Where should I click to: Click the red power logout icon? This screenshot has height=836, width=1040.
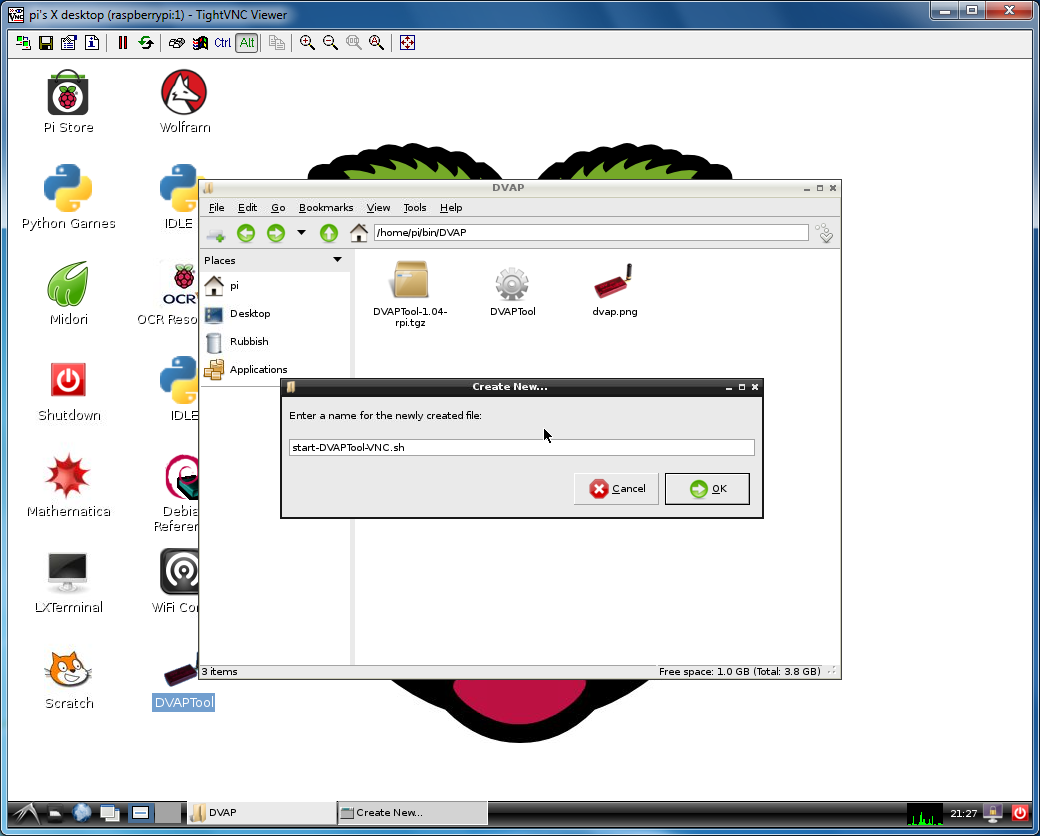coord(1019,813)
